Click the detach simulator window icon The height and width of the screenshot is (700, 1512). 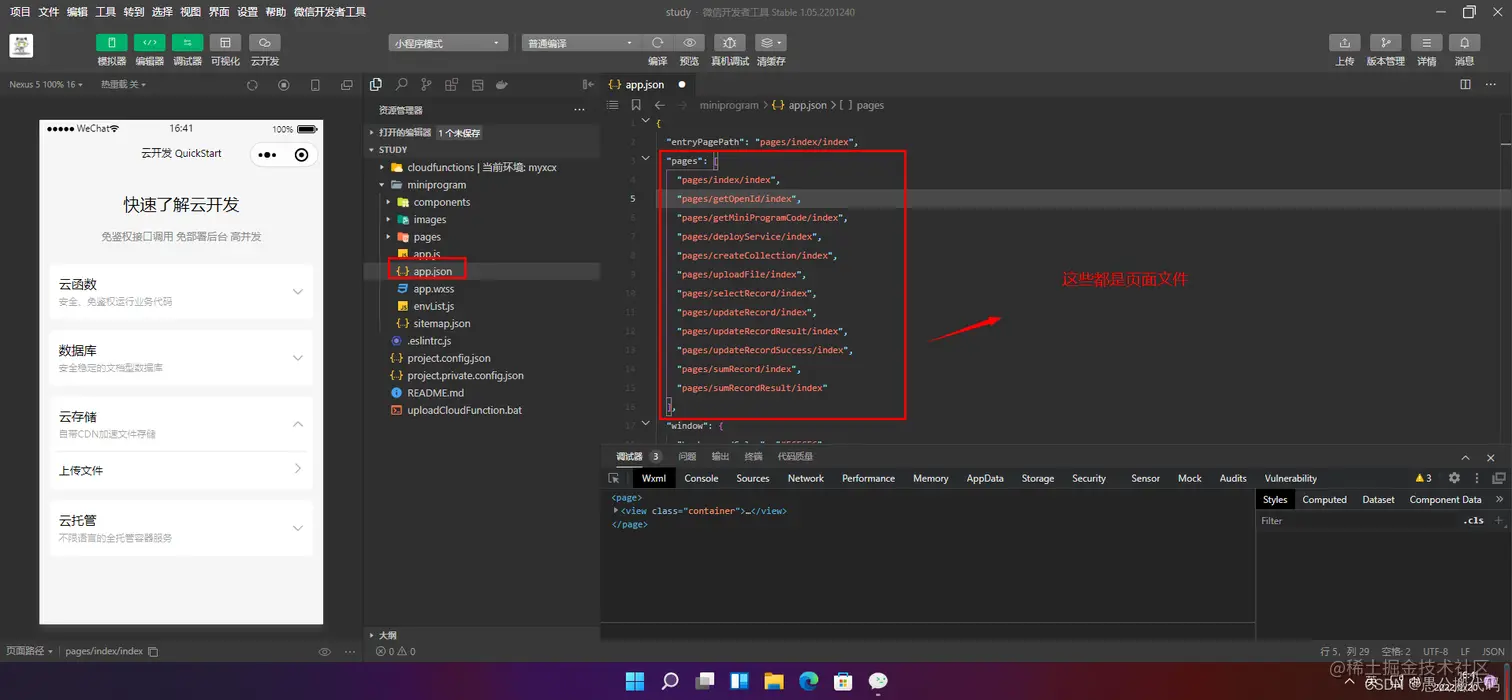click(347, 86)
